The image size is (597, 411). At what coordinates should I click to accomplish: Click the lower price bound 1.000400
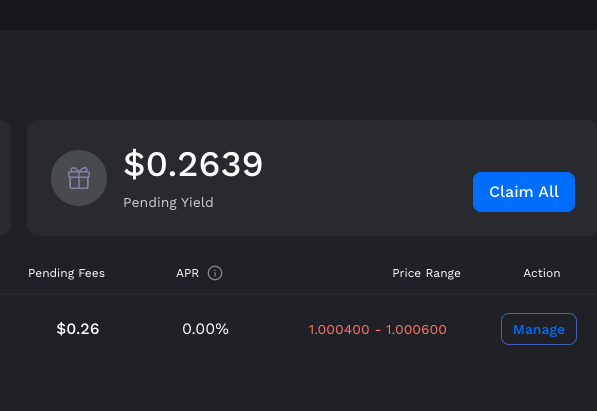[x=339, y=329]
